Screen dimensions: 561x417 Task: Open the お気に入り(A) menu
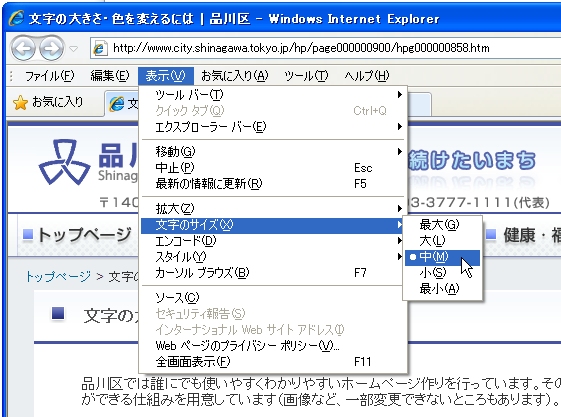coord(234,76)
